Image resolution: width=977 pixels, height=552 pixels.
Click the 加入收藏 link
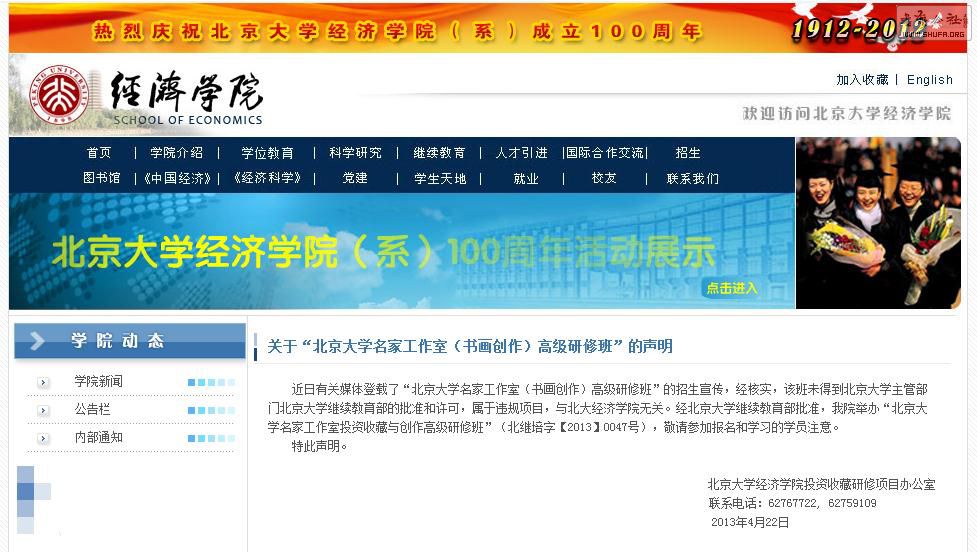coord(862,80)
